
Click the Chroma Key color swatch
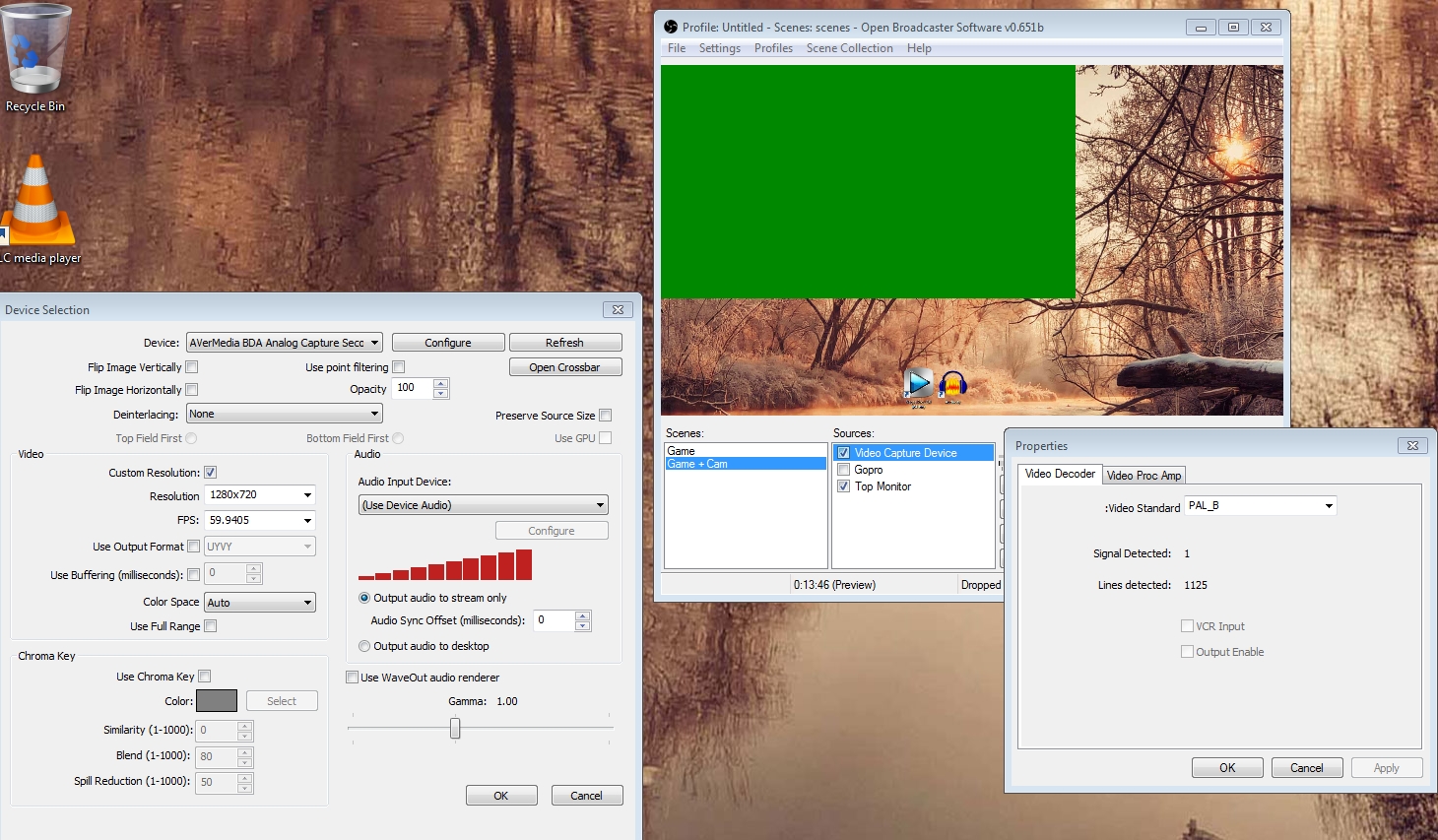point(217,701)
